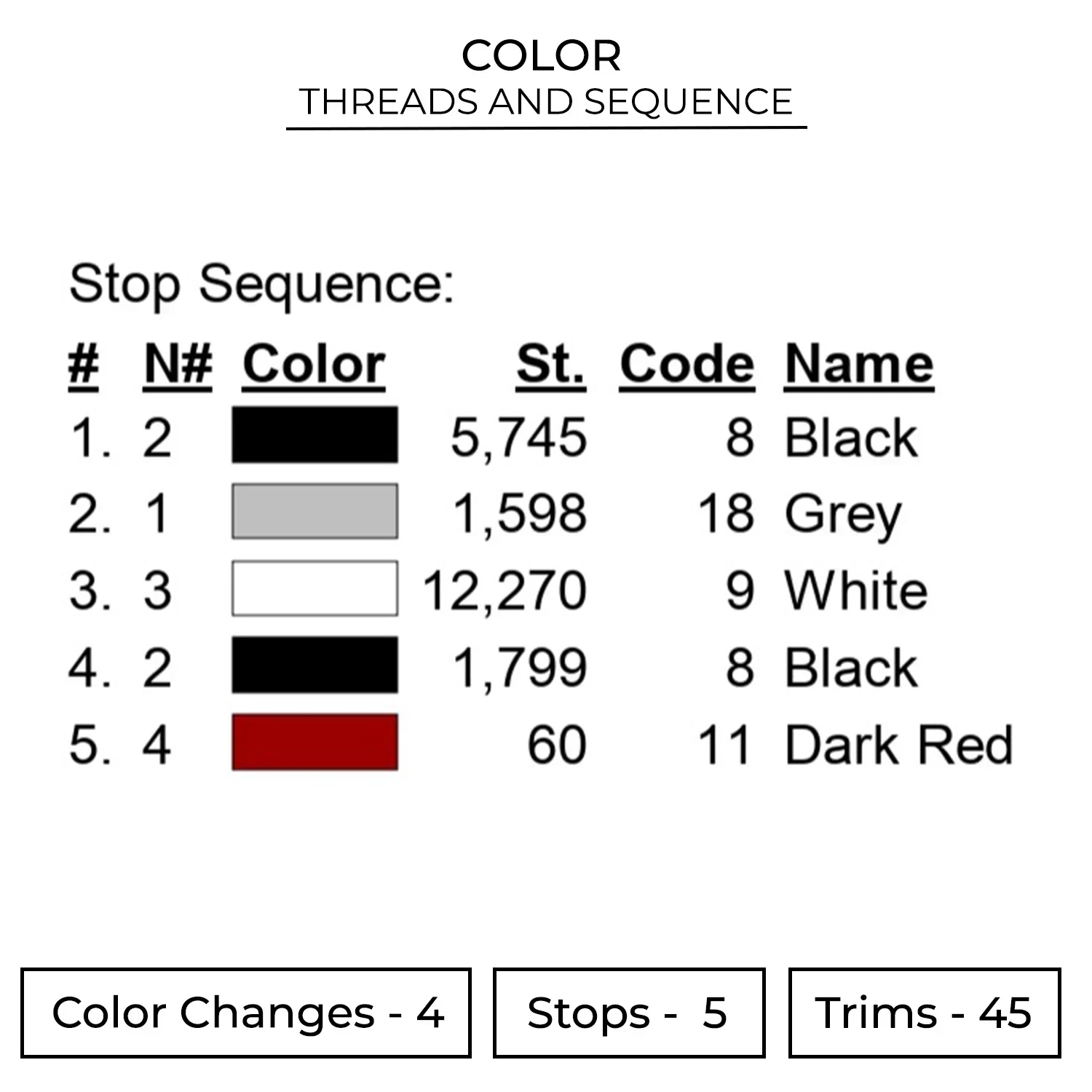
Task: Click the Grey color swatch
Action: [314, 511]
